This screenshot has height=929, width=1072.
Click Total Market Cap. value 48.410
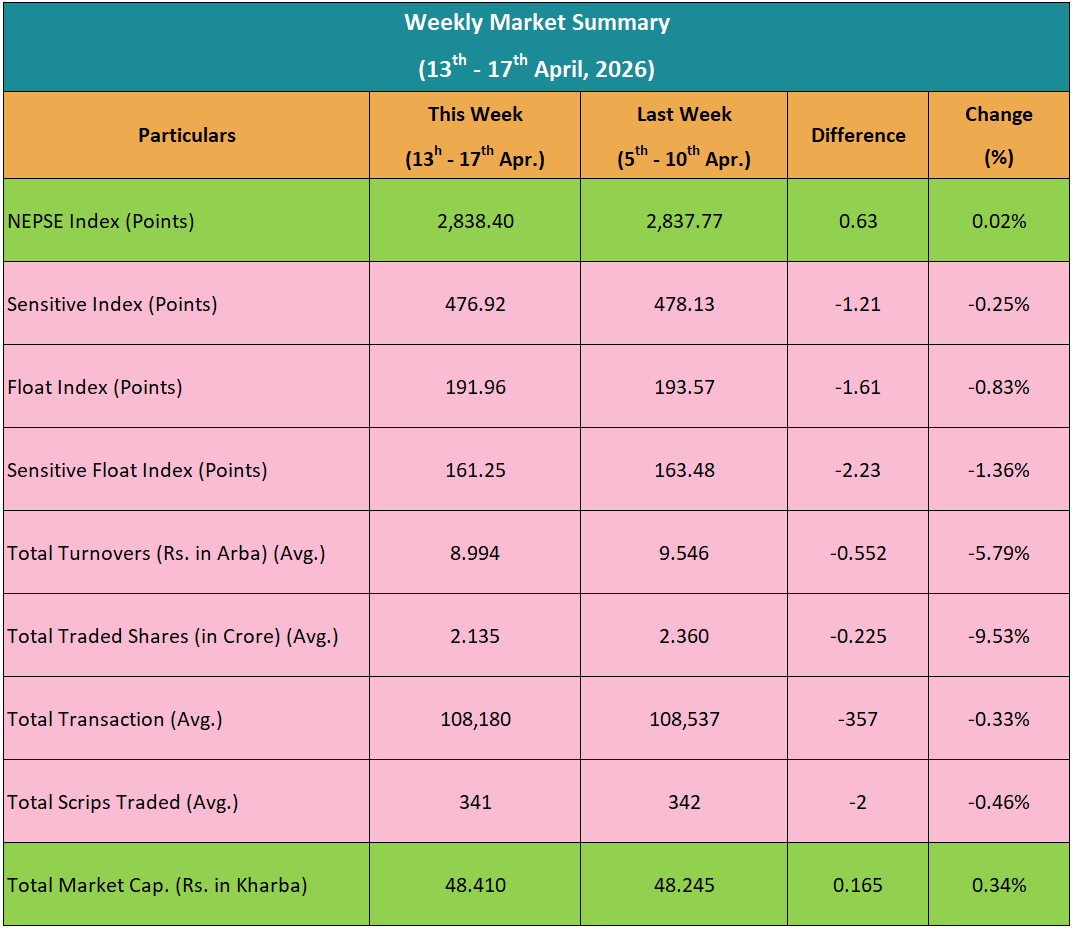coord(475,885)
